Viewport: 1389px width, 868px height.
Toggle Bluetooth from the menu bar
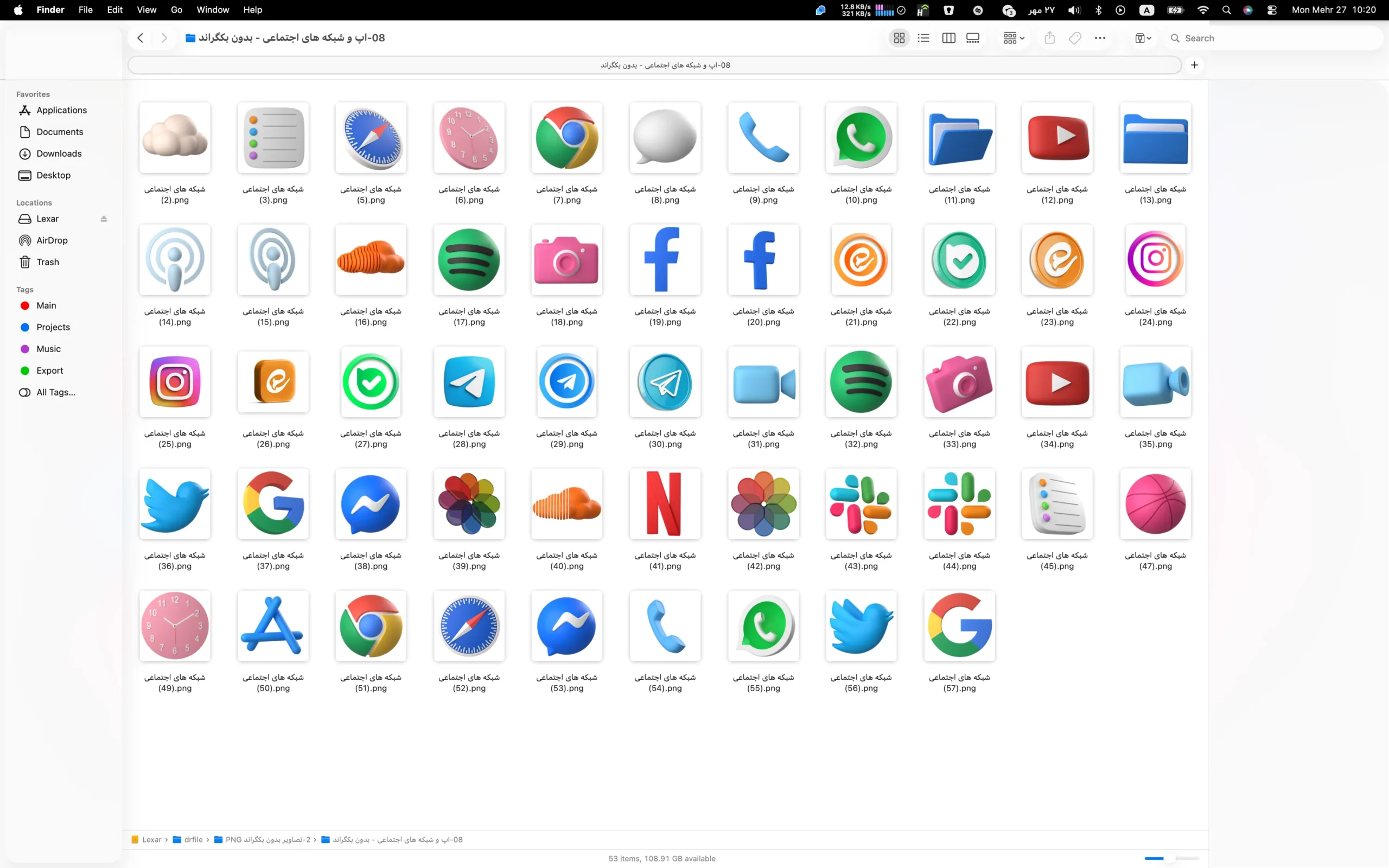pyautogui.click(x=1098, y=10)
